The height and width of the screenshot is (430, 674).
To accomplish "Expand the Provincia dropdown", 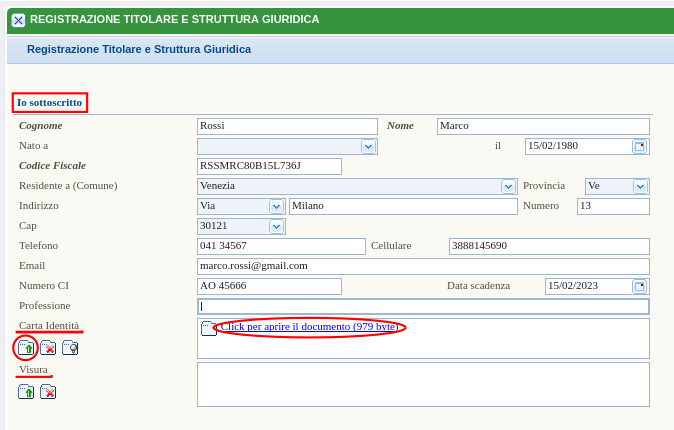I will tap(640, 186).
